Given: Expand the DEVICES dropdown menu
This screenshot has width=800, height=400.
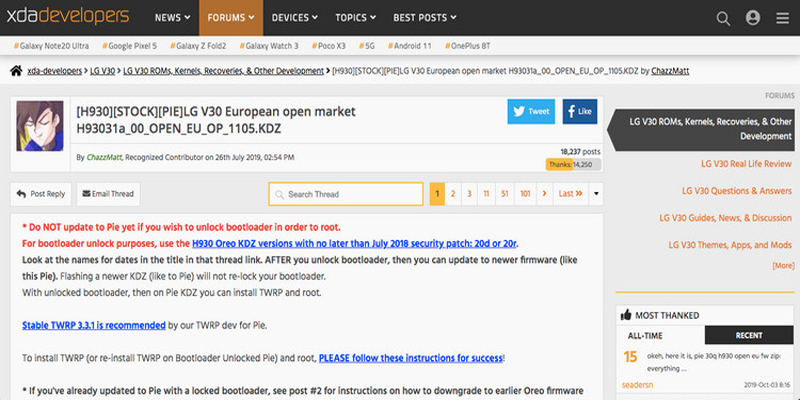Looking at the screenshot, I should click(296, 17).
